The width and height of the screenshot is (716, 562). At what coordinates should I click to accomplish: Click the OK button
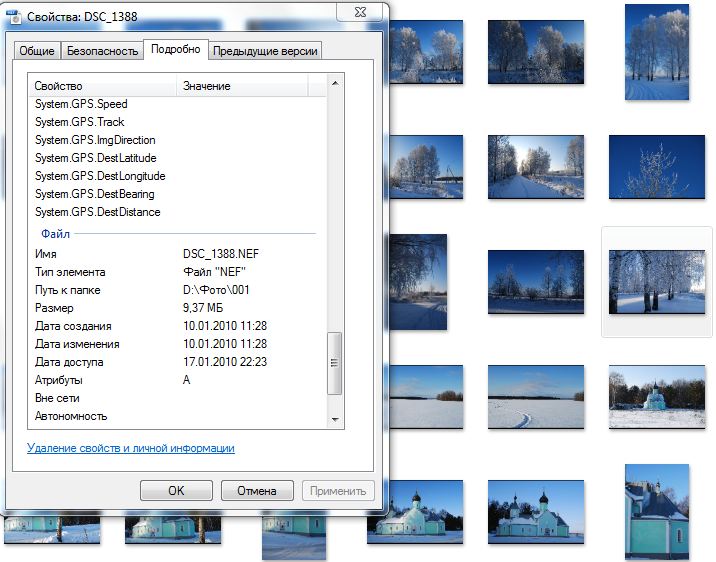176,491
